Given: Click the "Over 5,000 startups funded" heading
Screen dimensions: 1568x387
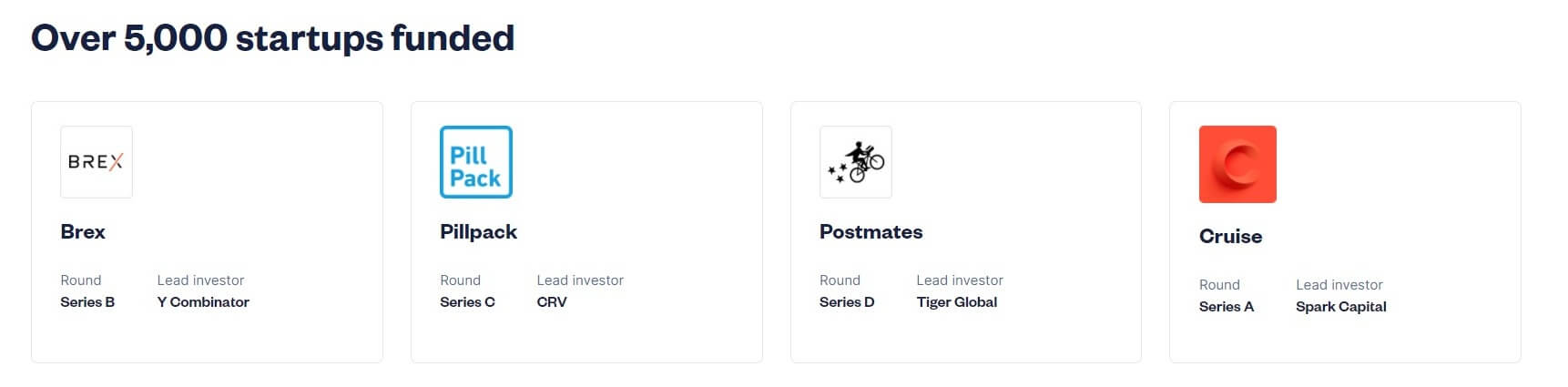Looking at the screenshot, I should 272,38.
